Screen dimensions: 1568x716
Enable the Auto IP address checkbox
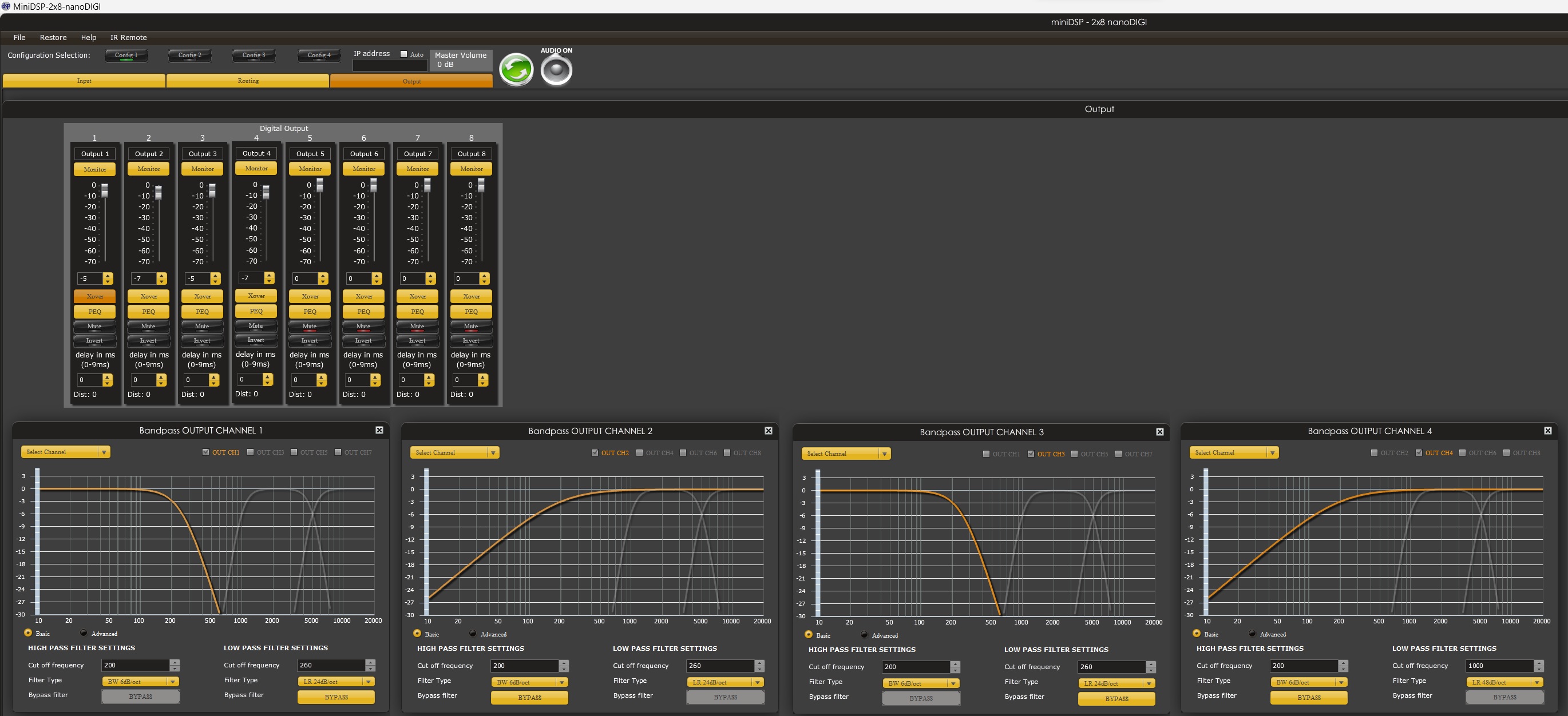(403, 54)
